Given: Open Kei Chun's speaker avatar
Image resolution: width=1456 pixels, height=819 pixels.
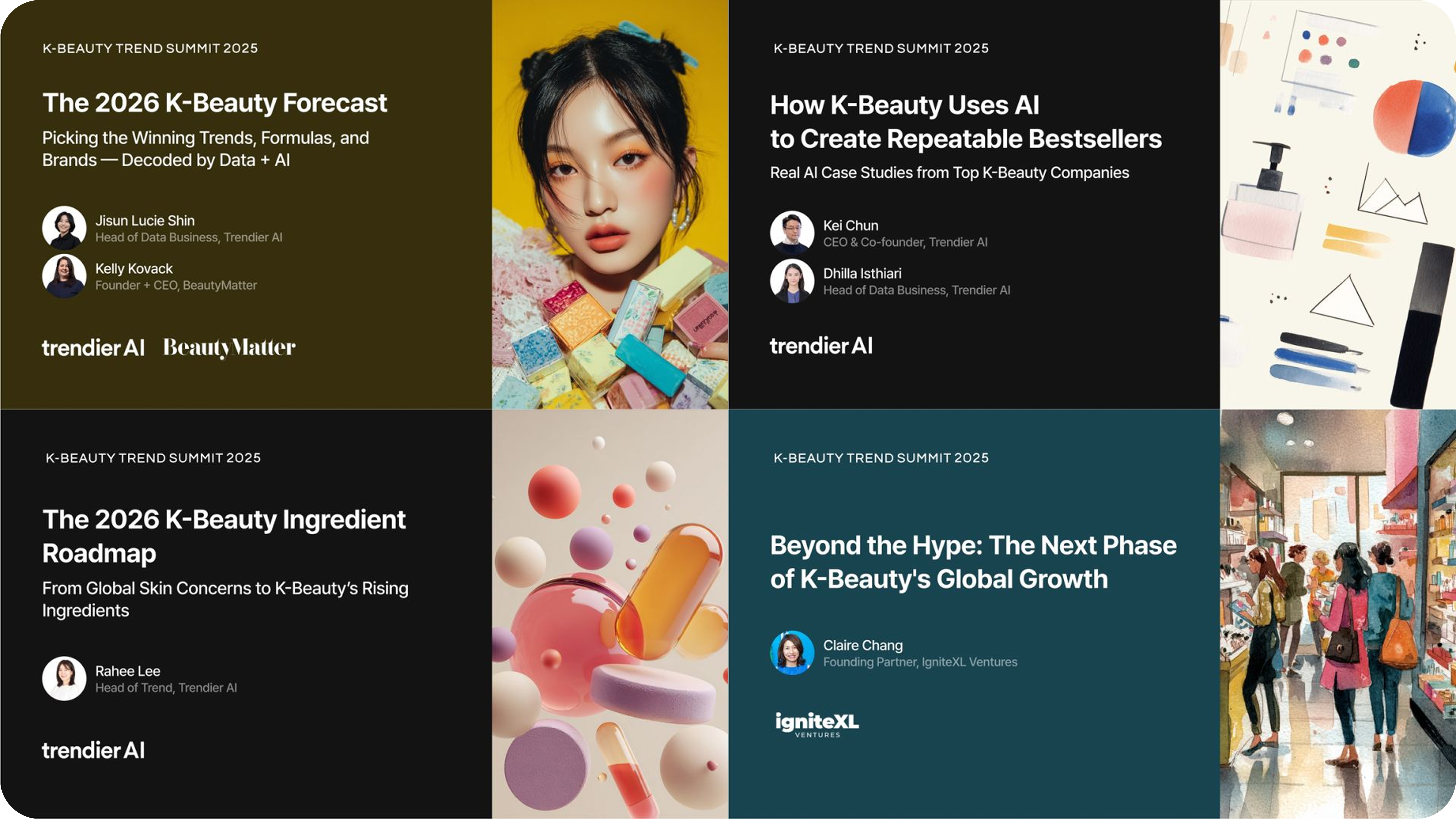Looking at the screenshot, I should 792,232.
